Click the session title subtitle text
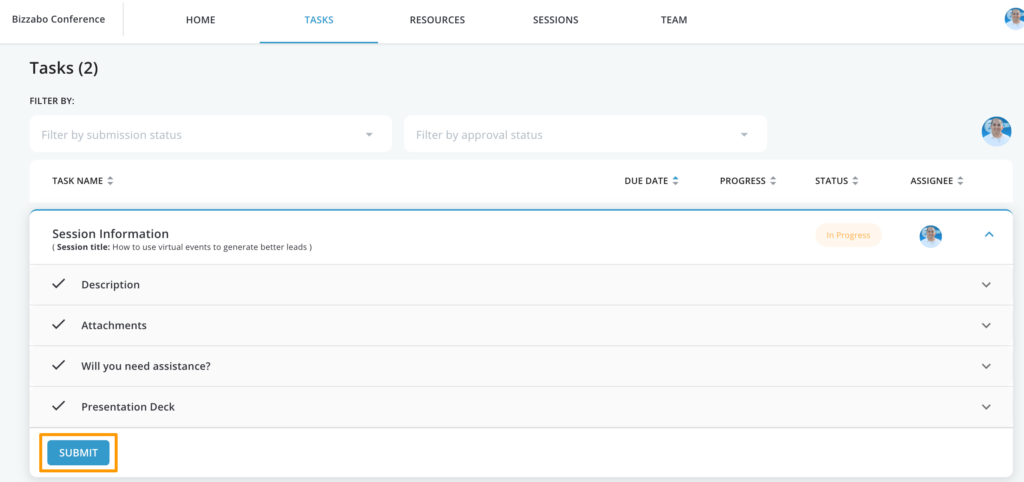 point(182,248)
